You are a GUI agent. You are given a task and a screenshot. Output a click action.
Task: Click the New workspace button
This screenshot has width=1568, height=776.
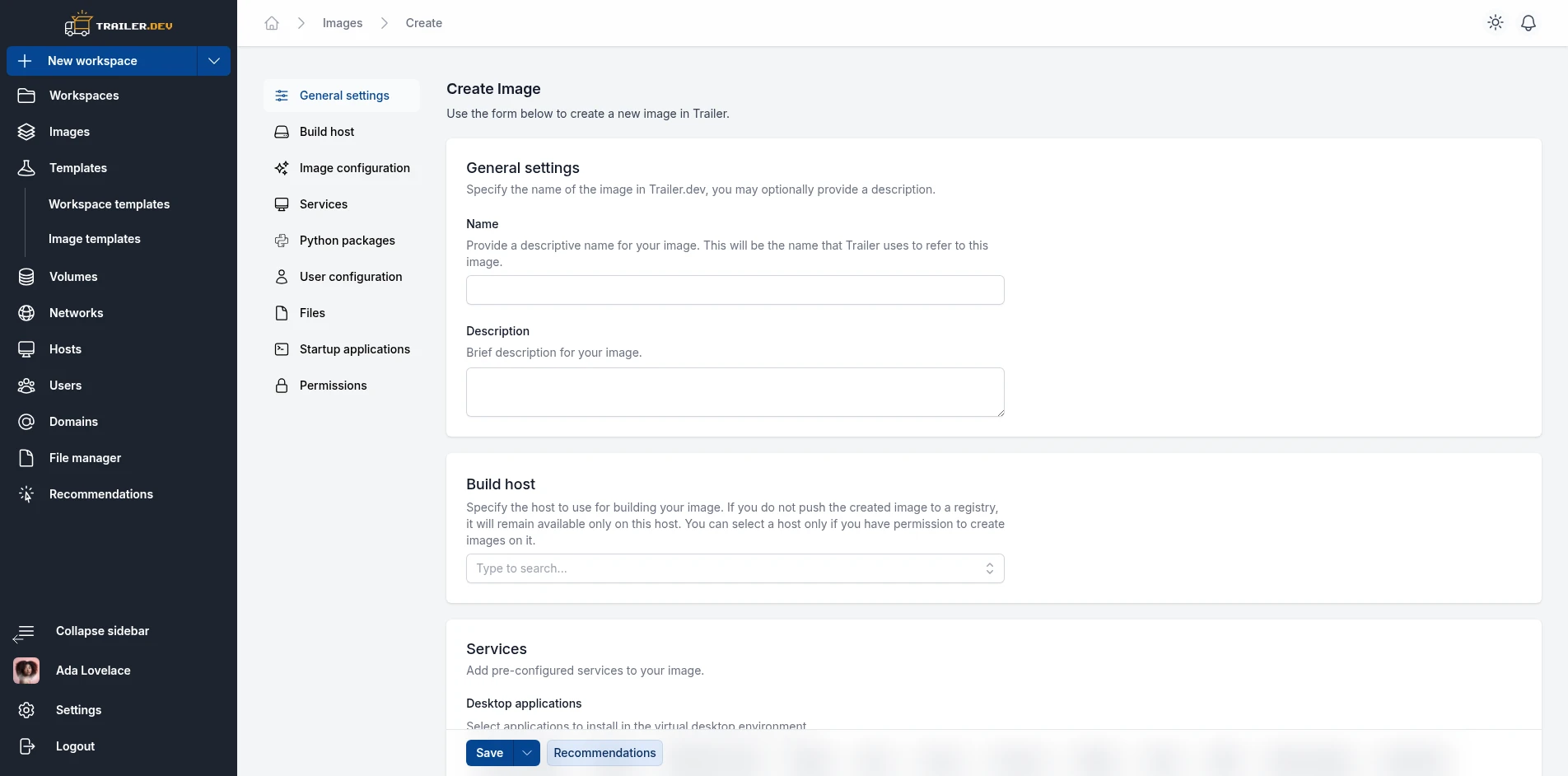point(102,61)
